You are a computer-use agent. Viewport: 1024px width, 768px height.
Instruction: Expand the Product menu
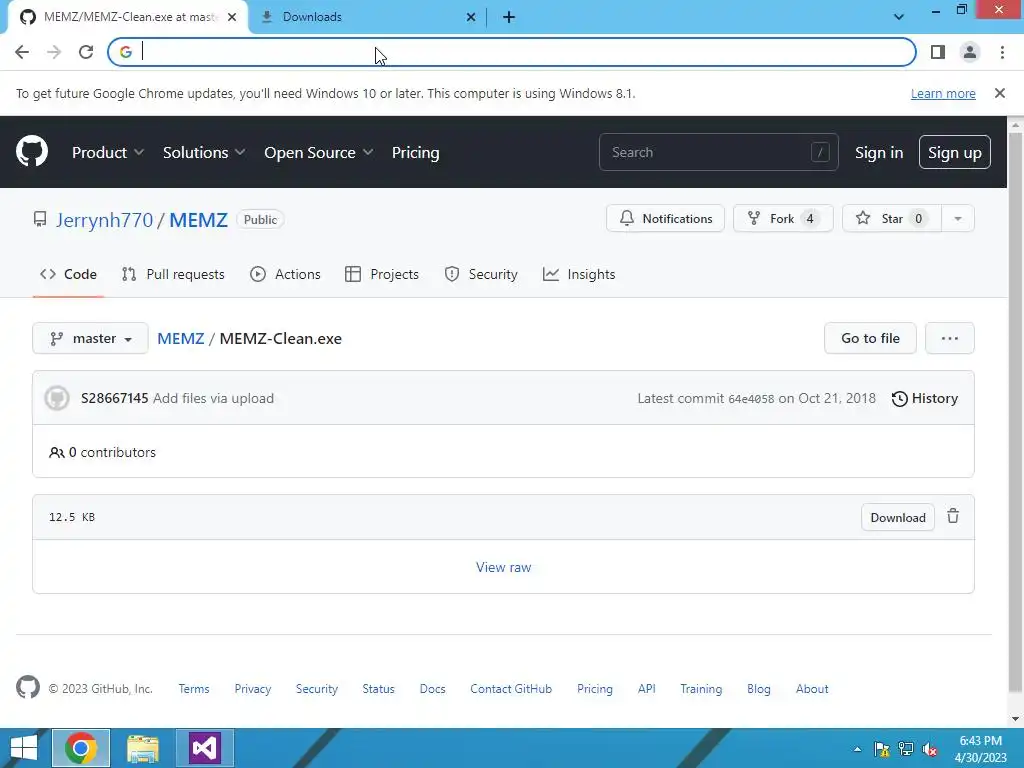[108, 152]
